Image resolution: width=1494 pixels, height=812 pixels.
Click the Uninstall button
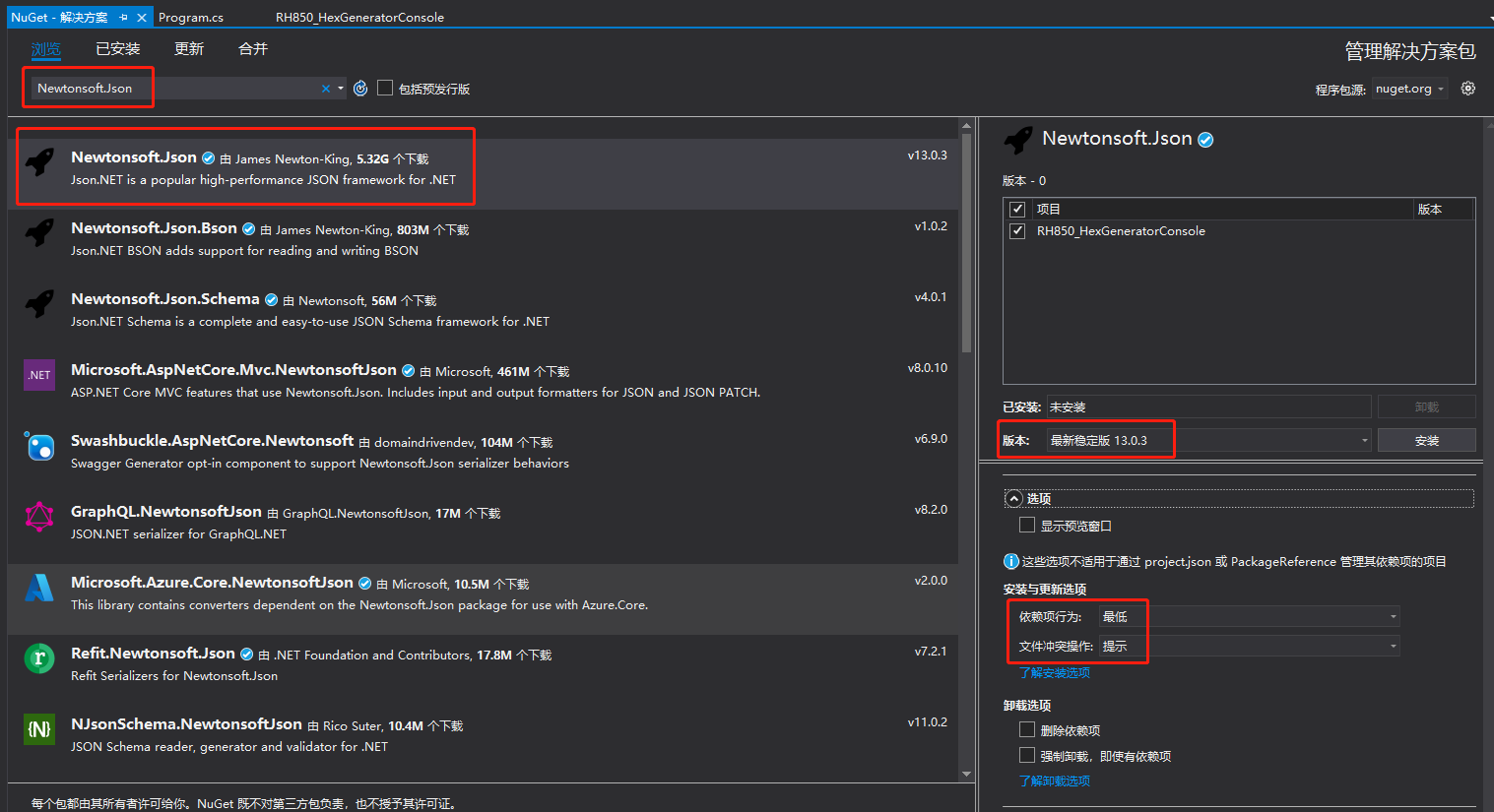coord(1426,406)
